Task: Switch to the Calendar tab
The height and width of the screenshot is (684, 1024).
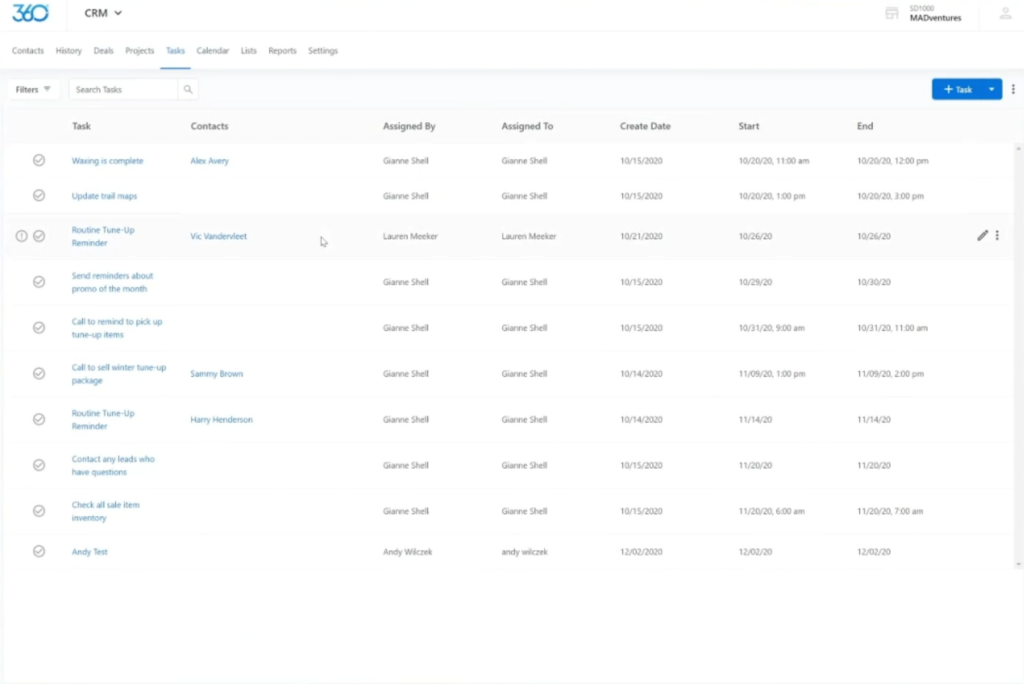Action: 212,50
